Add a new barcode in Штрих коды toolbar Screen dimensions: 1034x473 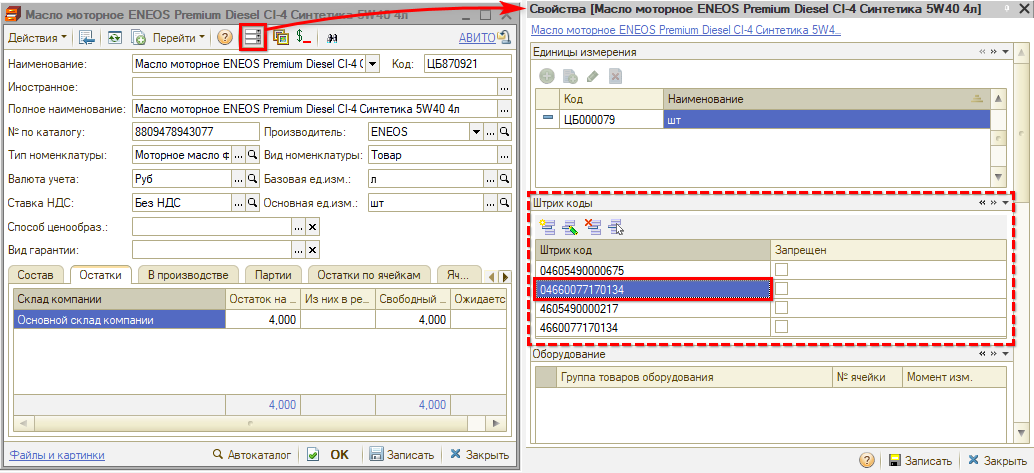click(547, 226)
